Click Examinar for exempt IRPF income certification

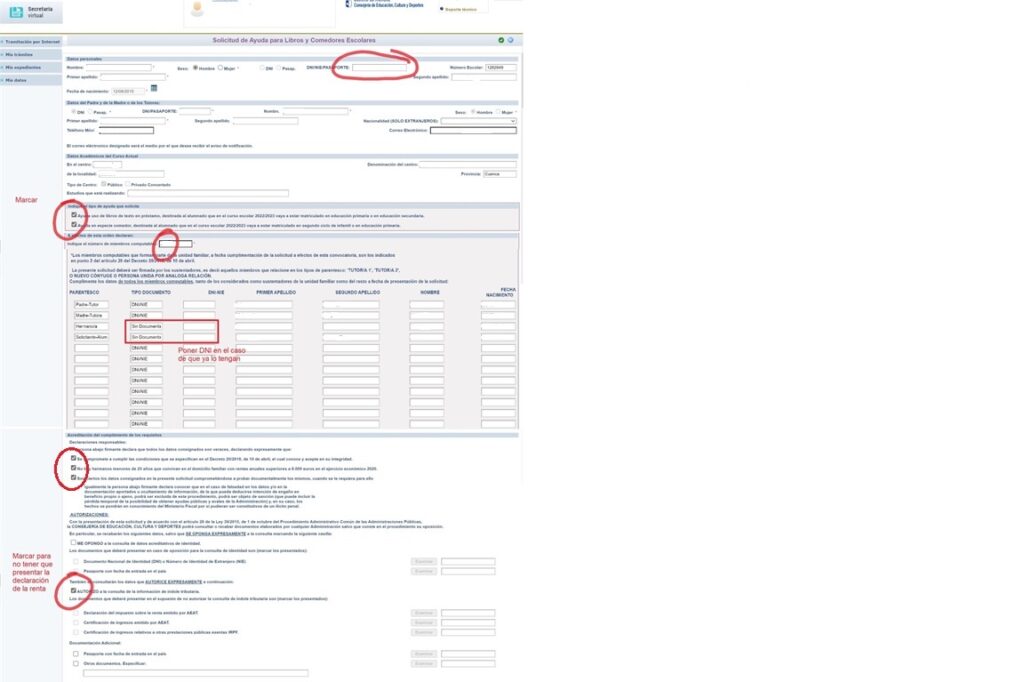pyautogui.click(x=424, y=632)
